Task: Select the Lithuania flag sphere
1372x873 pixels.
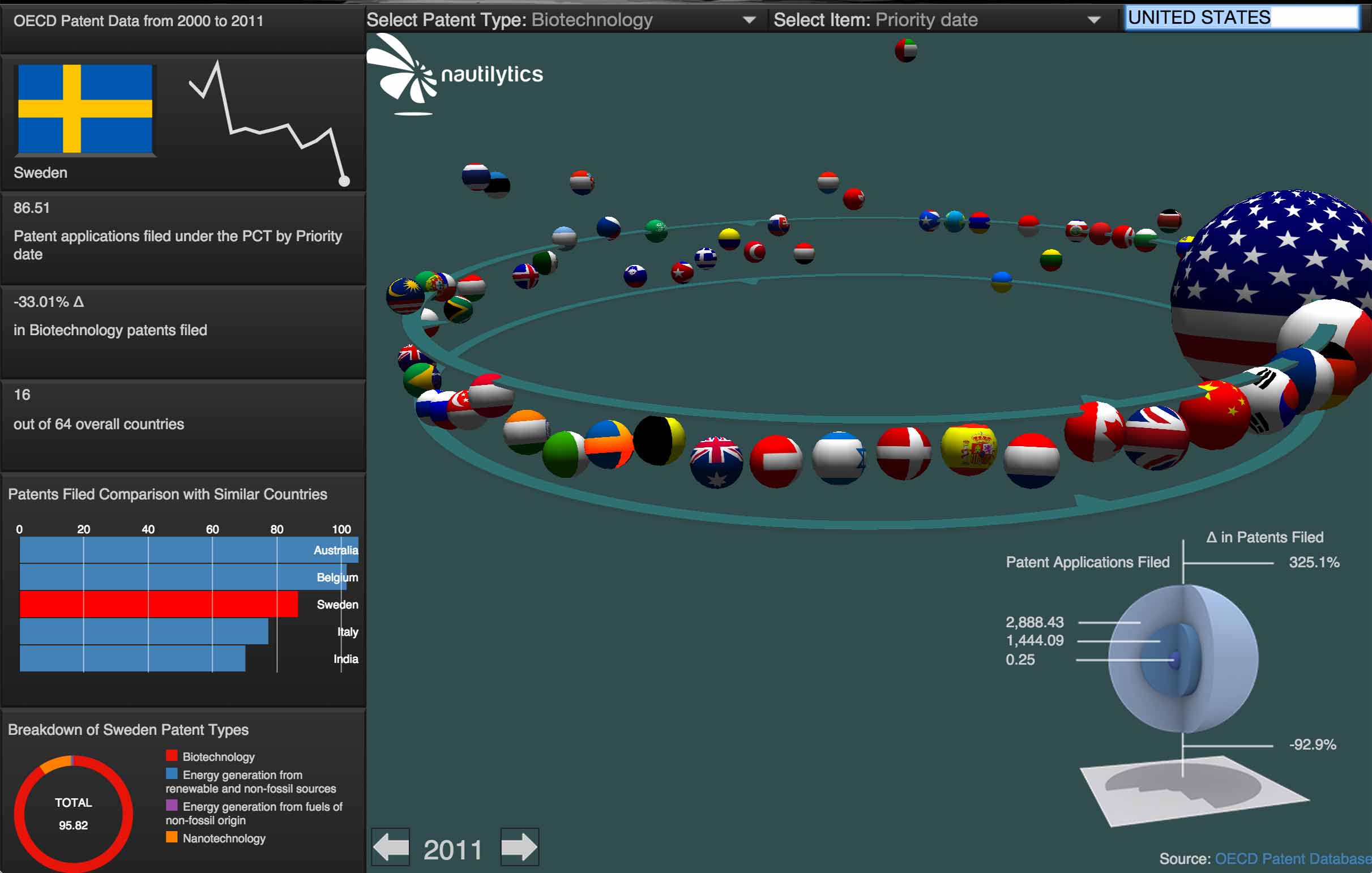Action: click(x=1050, y=260)
